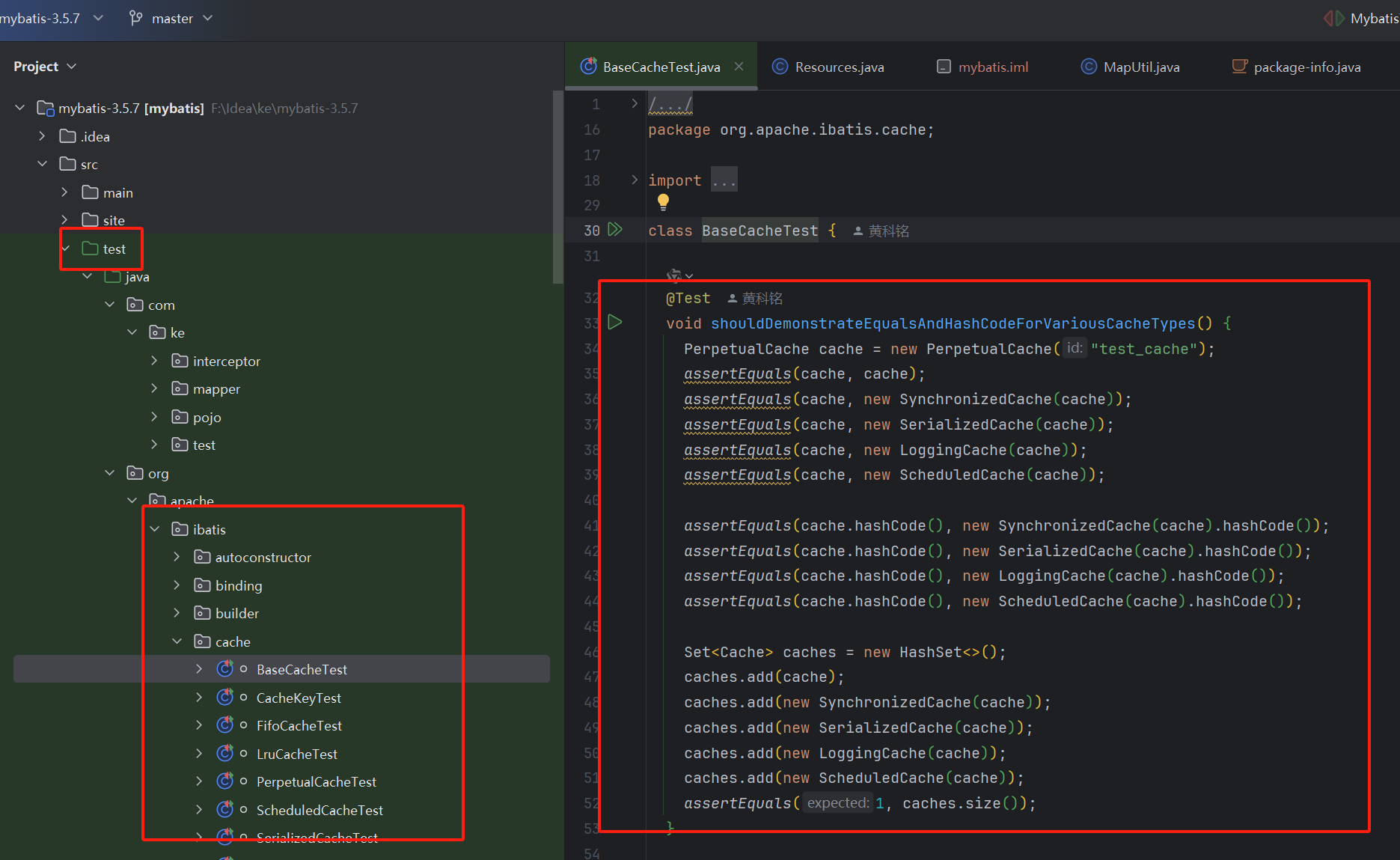Select the test source folder
Viewport: 1400px width, 860px height.
(114, 248)
